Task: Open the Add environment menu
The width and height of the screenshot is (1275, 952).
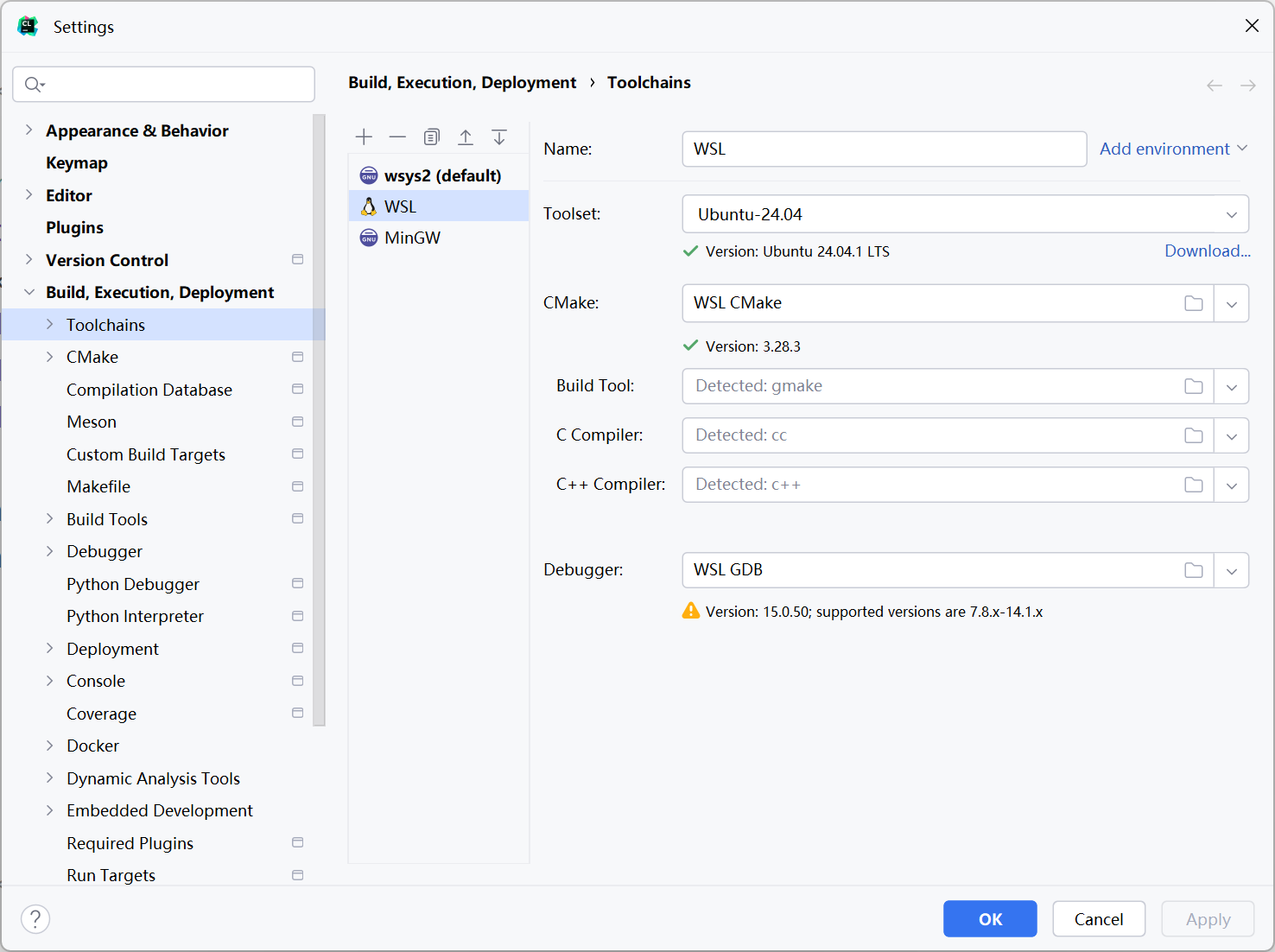Action: (x=1173, y=149)
